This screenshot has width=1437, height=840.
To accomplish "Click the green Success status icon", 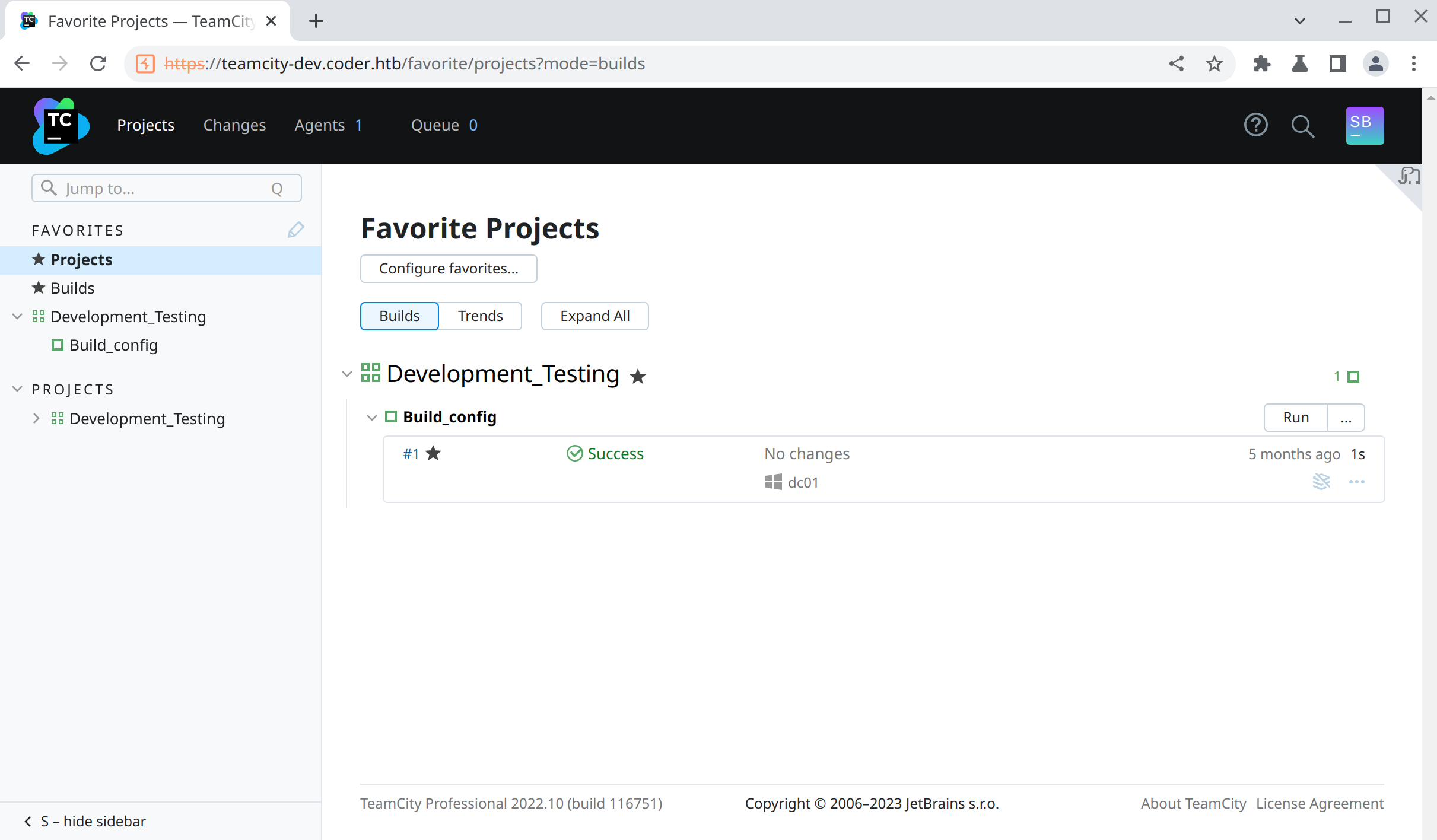I will click(574, 454).
